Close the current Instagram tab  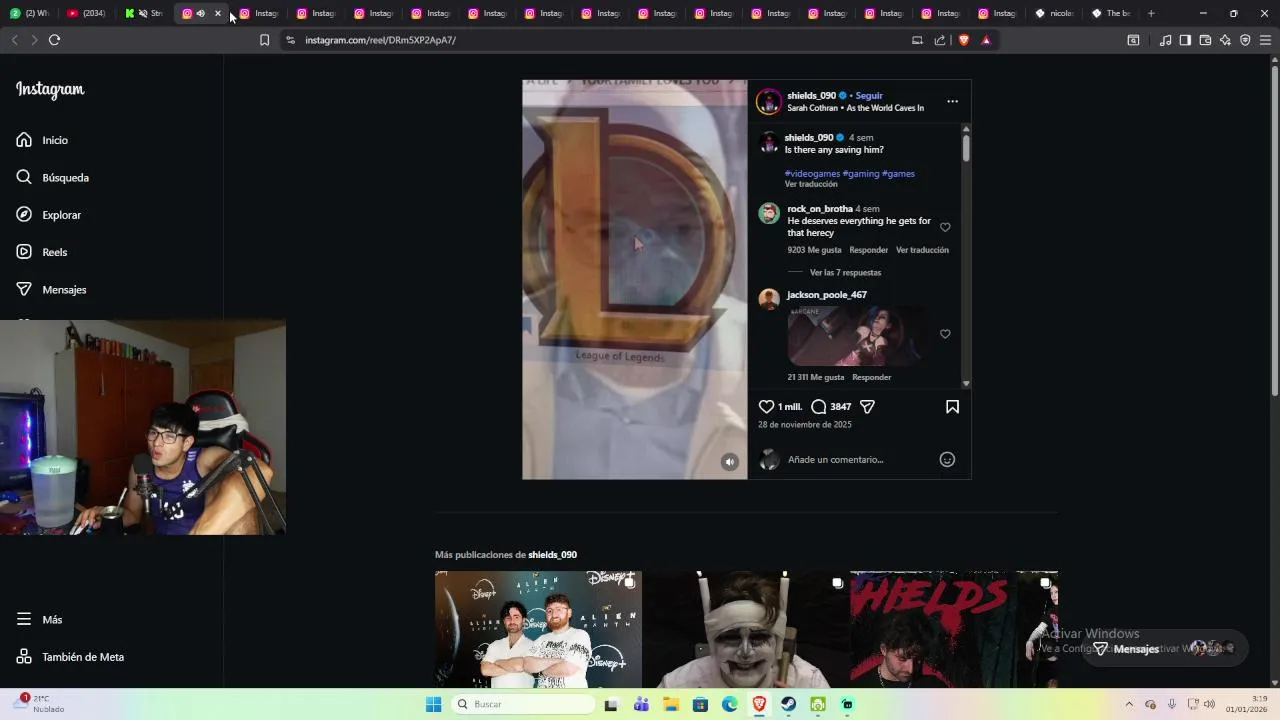(218, 13)
